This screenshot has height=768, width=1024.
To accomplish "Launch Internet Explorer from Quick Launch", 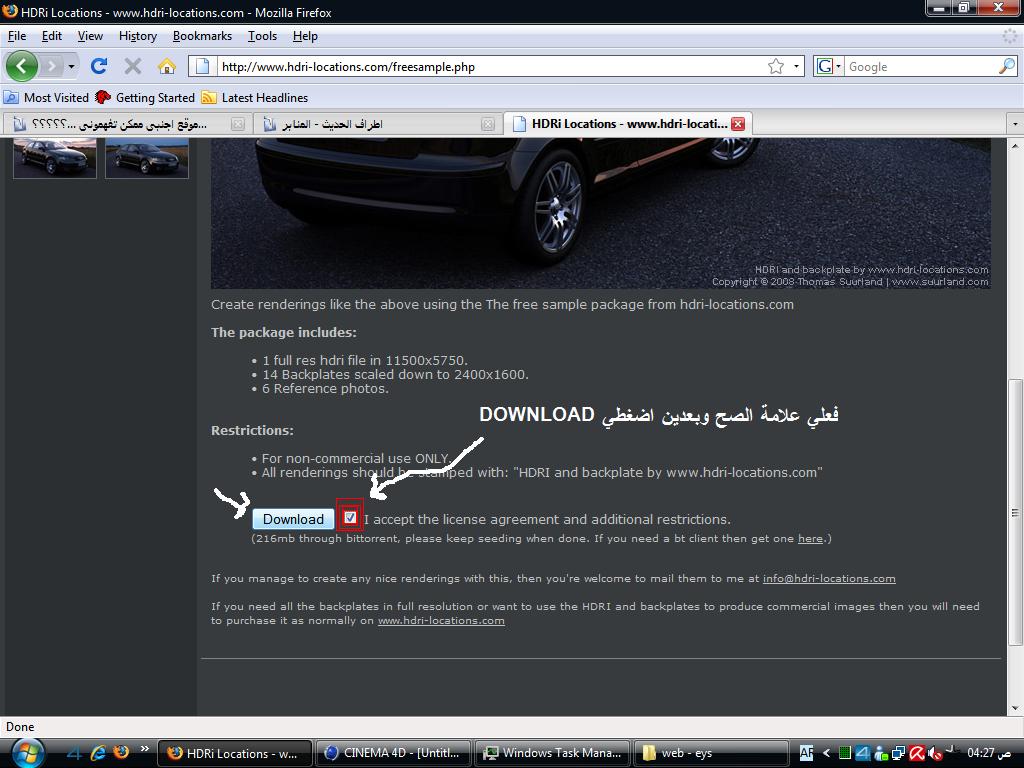I will pyautogui.click(x=98, y=753).
